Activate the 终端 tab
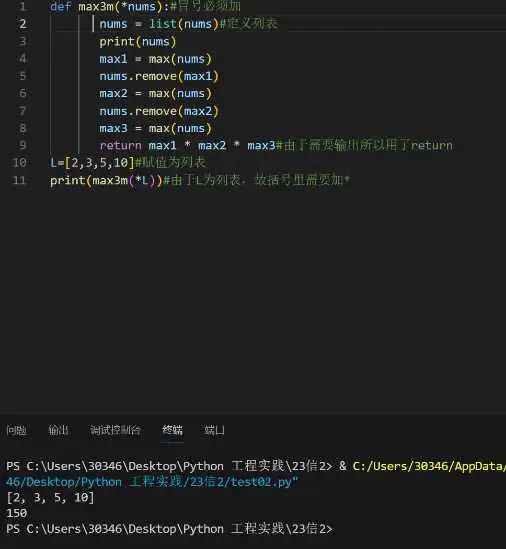The image size is (506, 549). (x=172, y=430)
